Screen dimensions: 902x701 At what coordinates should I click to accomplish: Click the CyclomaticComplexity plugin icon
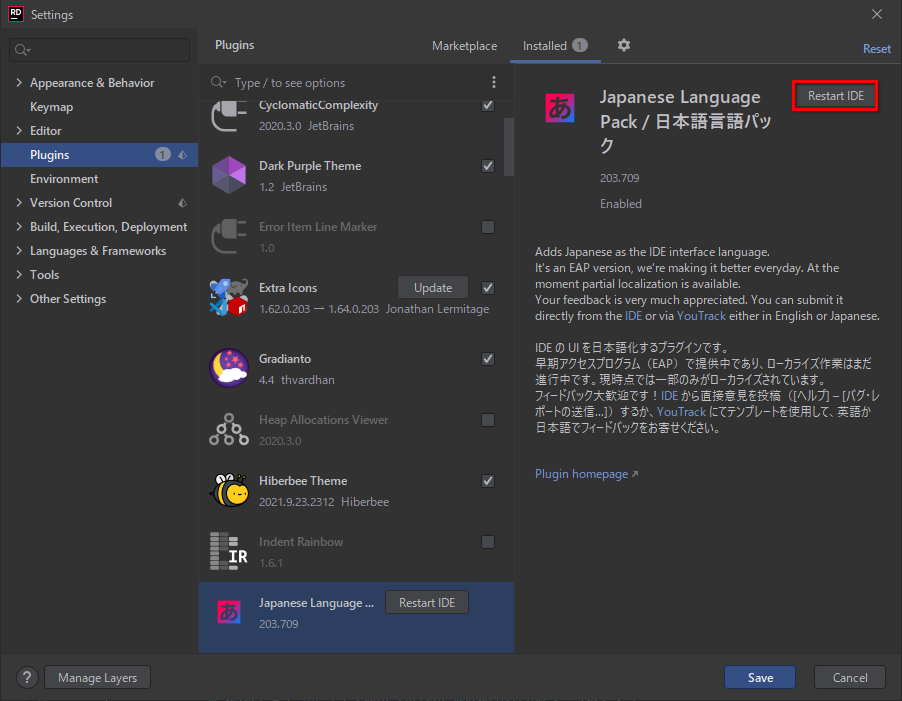coord(229,116)
